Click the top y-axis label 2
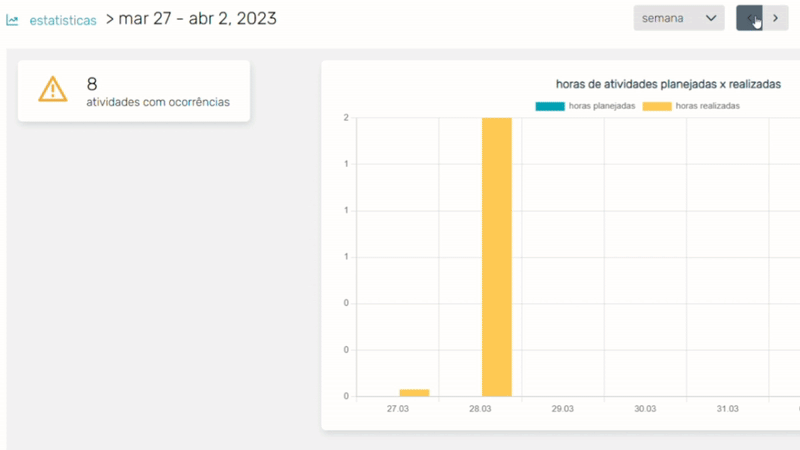Image resolution: width=800 pixels, height=450 pixels. 346,118
